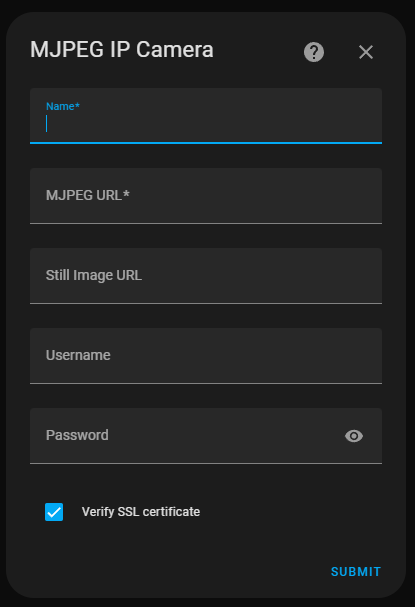Click the Password placeholder label
The height and width of the screenshot is (607, 415).
coord(77,435)
